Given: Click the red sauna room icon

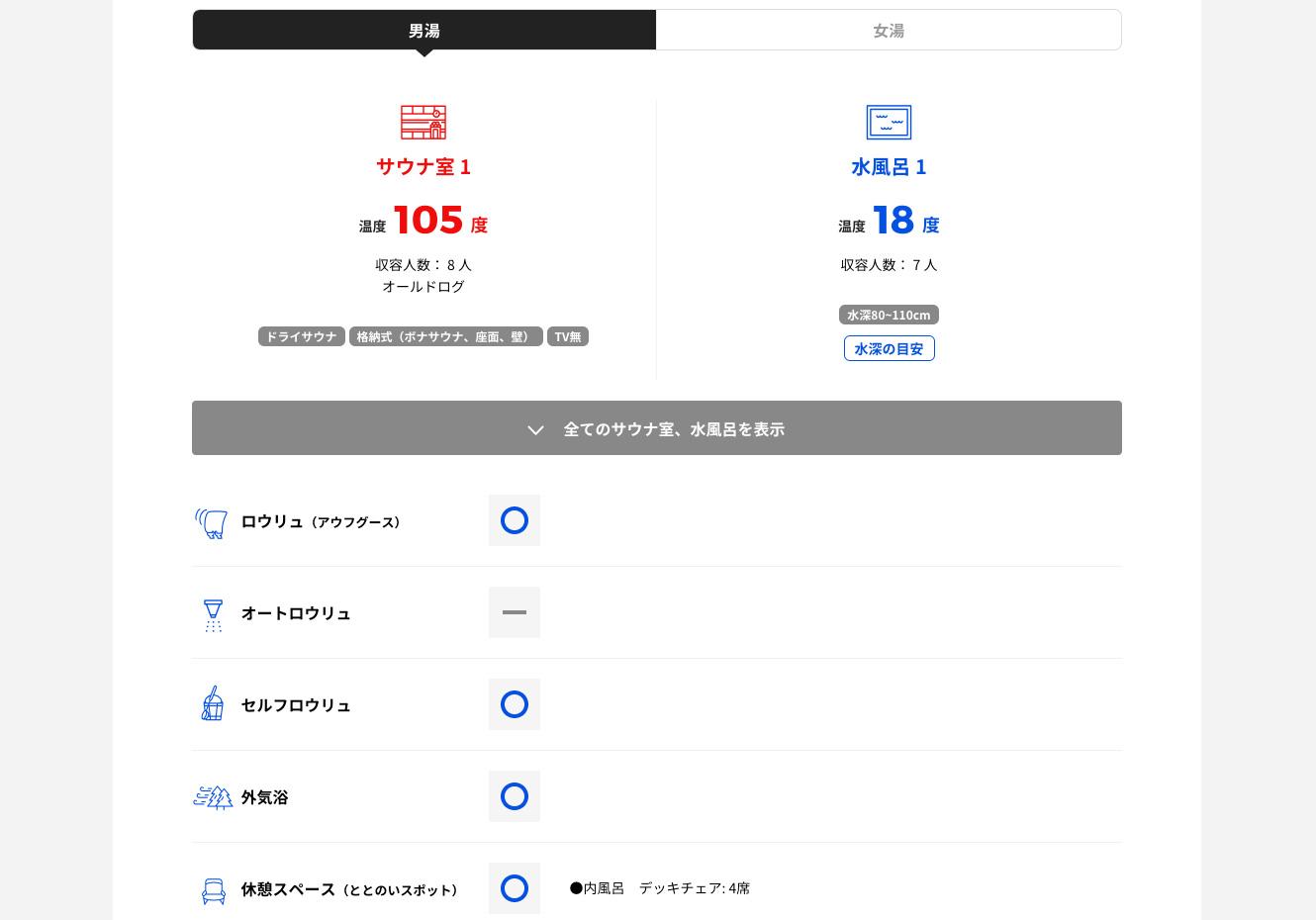Looking at the screenshot, I should (x=423, y=123).
